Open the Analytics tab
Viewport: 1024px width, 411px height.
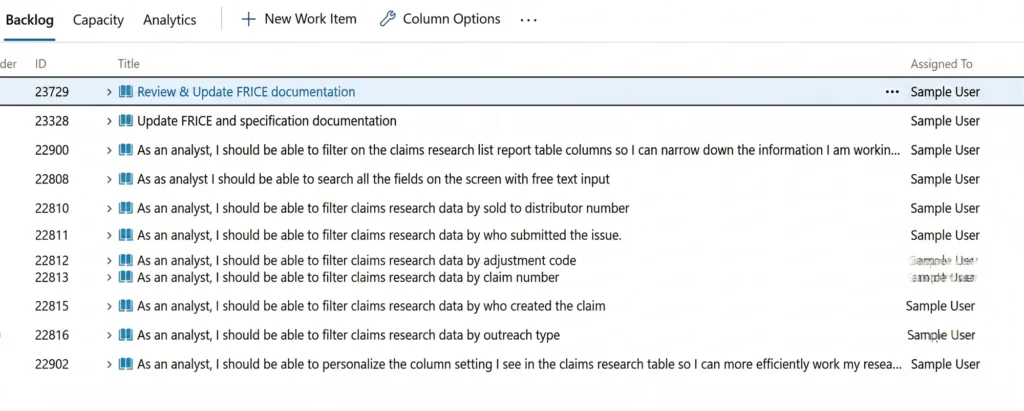tap(170, 20)
